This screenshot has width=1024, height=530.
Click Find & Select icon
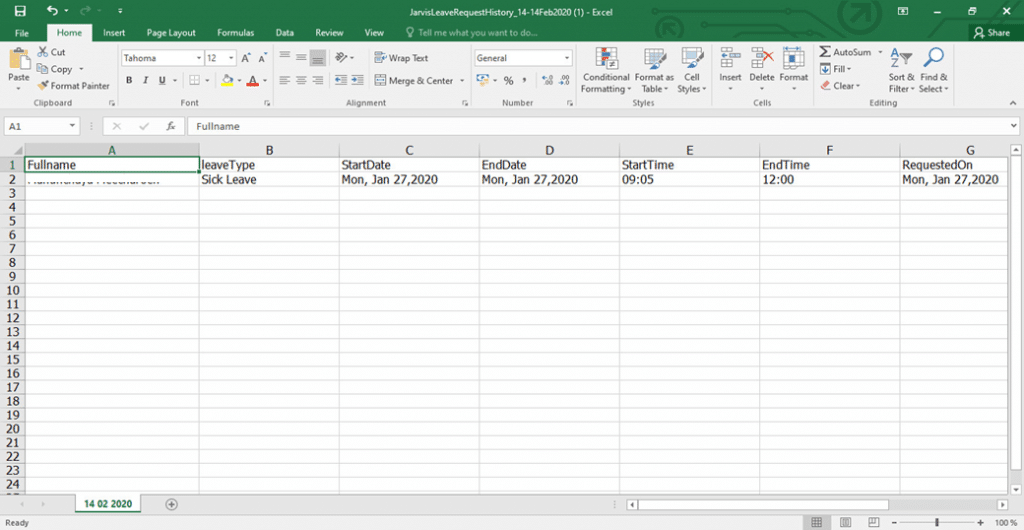point(934,70)
